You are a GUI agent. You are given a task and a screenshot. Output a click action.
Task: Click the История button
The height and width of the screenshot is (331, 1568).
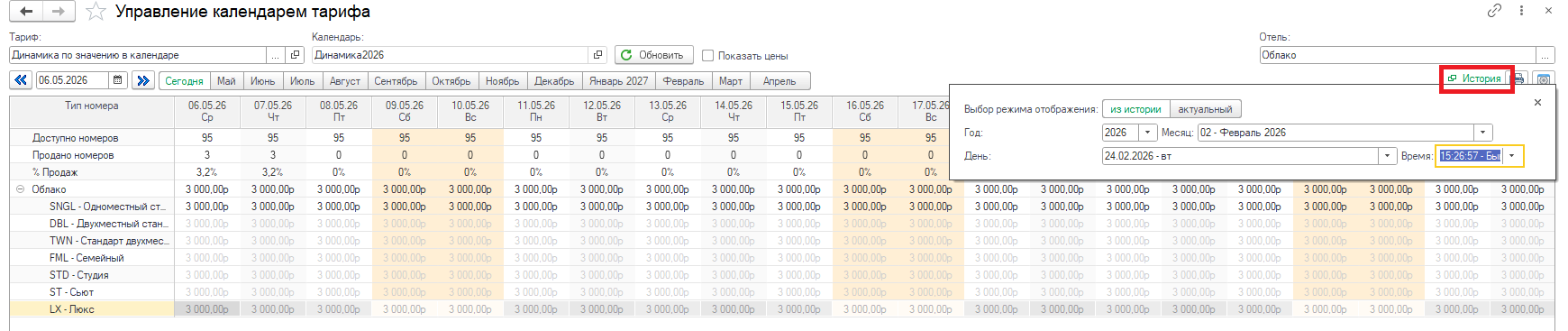(1476, 78)
